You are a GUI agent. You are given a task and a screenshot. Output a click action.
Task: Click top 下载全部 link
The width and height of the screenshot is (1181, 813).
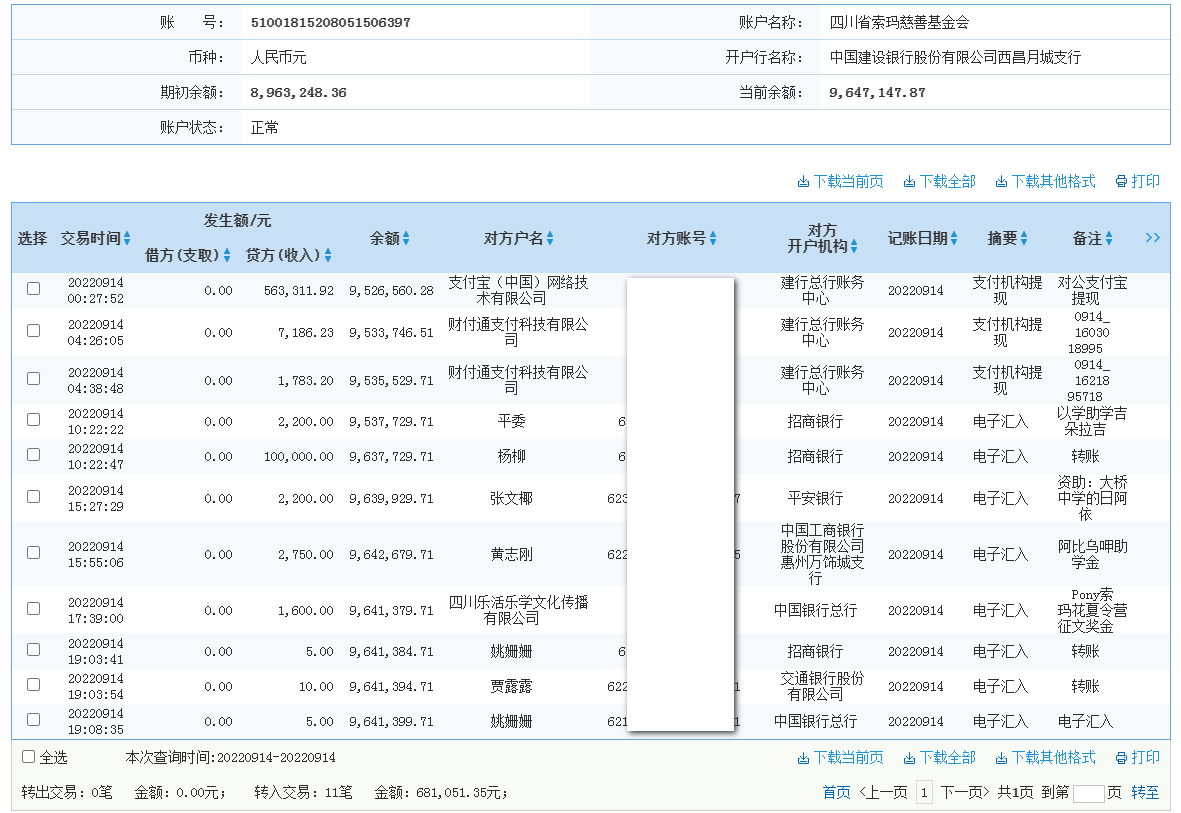tap(948, 182)
